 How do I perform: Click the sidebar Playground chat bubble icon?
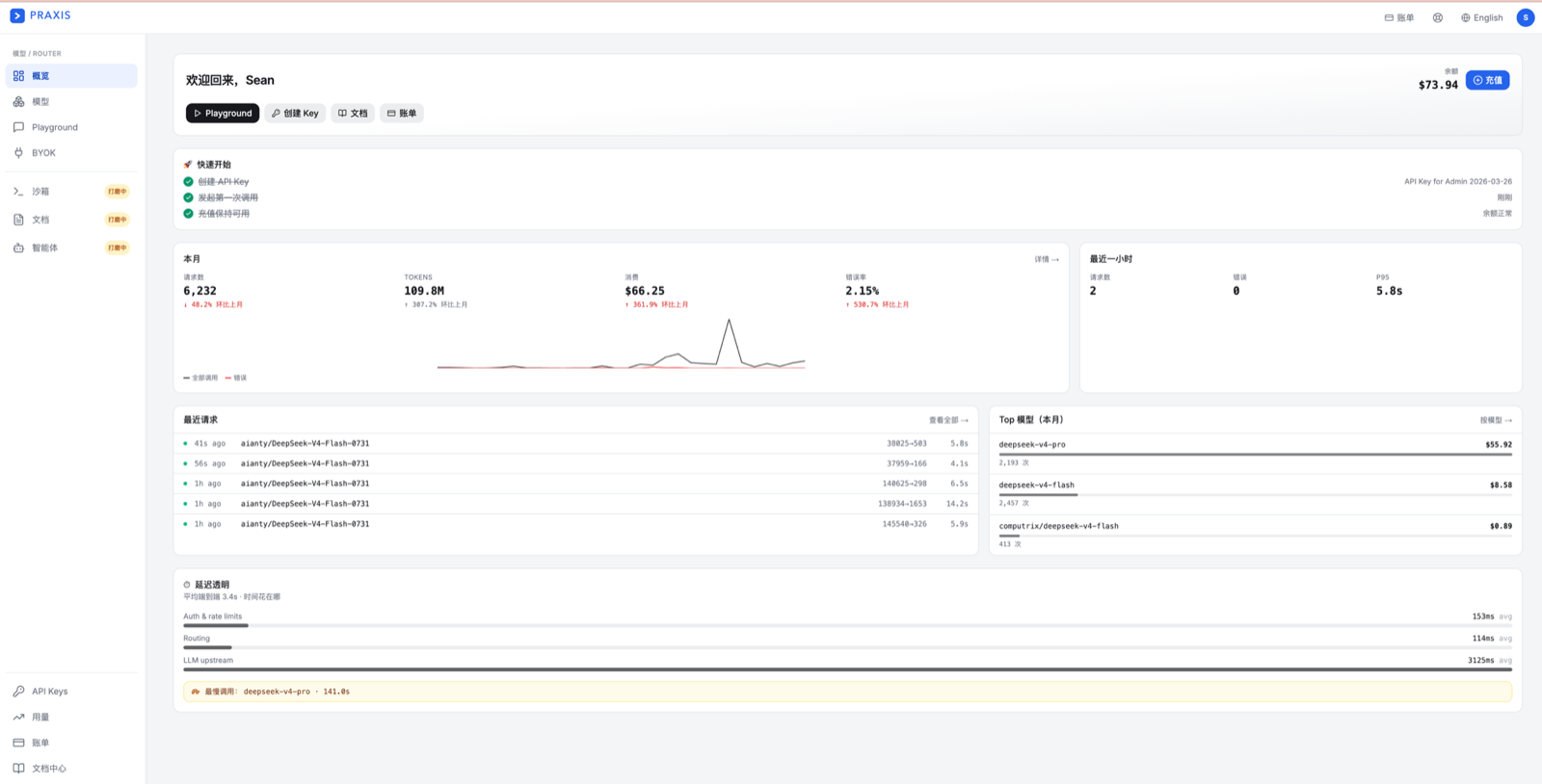point(18,127)
